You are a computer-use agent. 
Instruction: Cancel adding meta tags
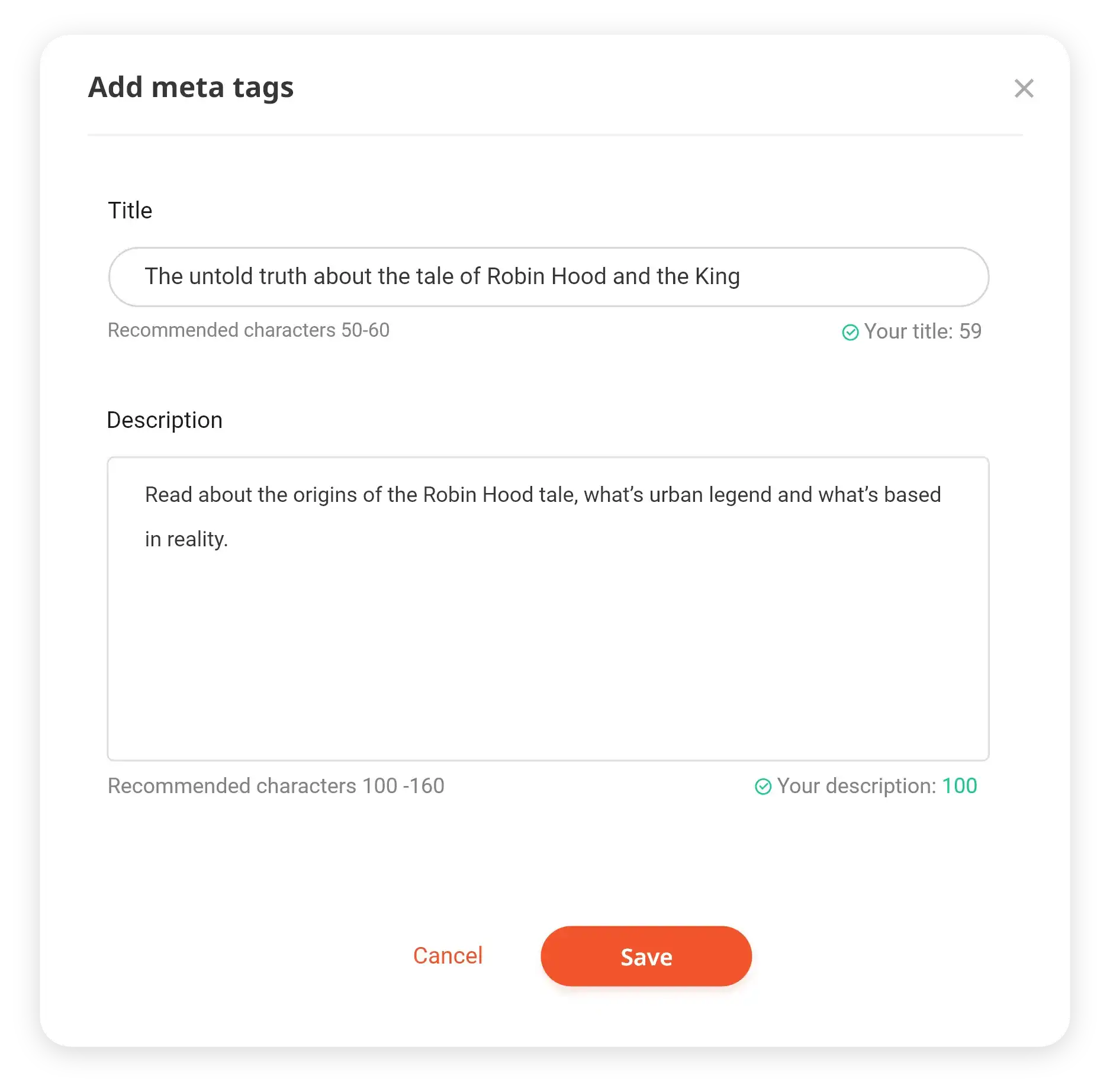[x=448, y=956]
